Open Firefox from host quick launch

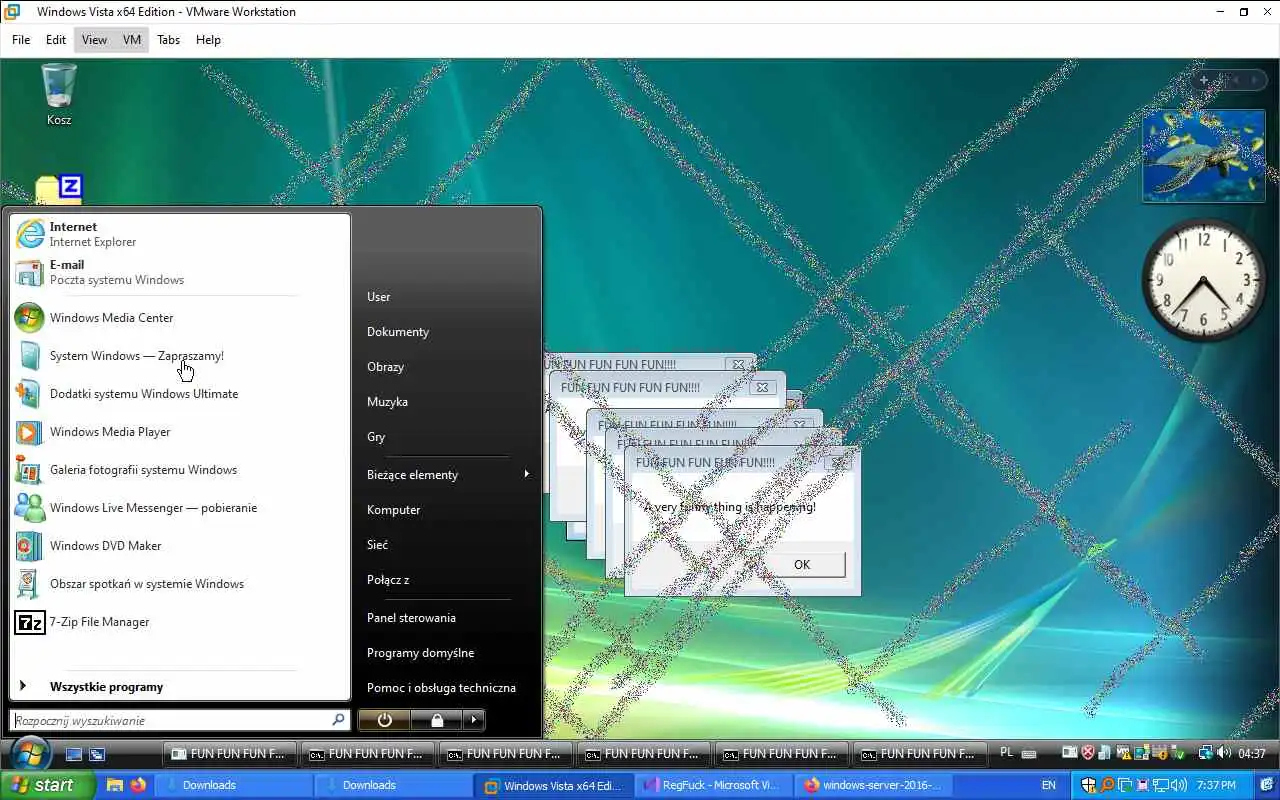[x=138, y=785]
